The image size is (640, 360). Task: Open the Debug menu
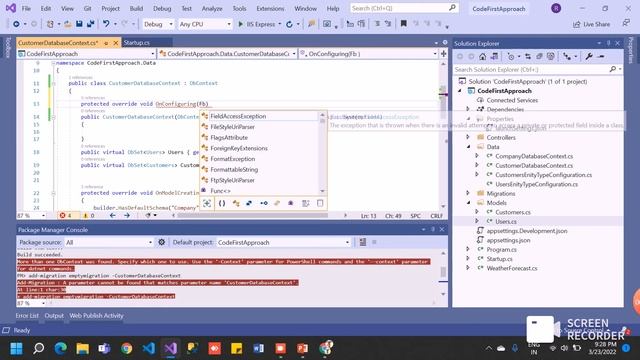[162, 8]
